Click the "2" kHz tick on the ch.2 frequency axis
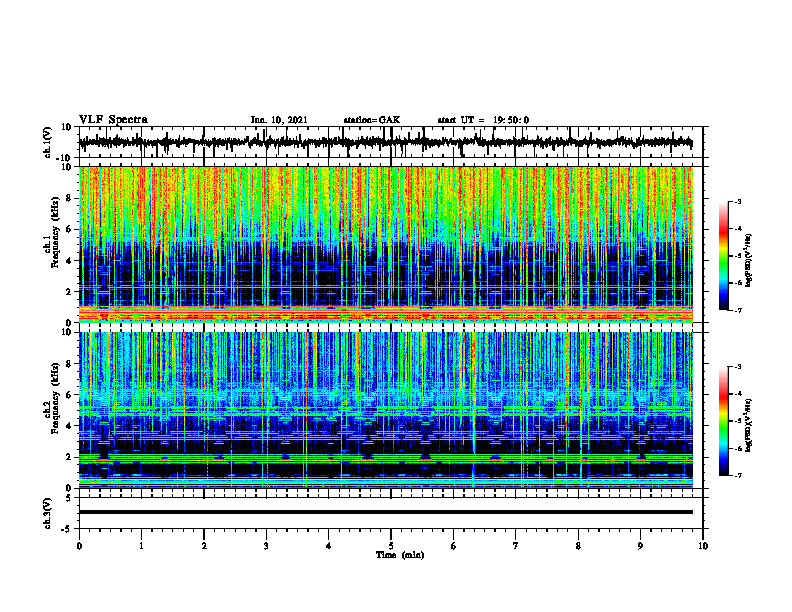792x612 pixels. pos(69,456)
